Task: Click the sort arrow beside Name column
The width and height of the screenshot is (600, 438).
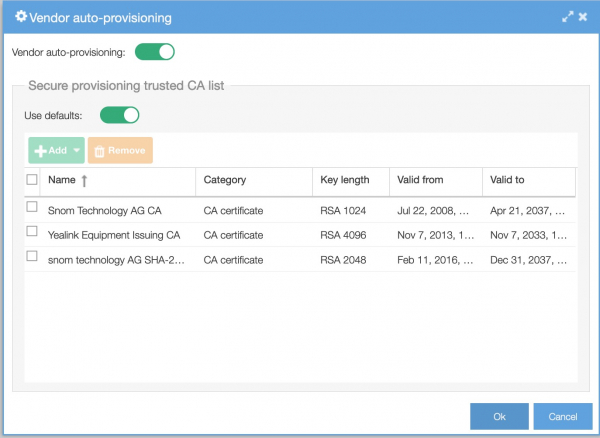Action: click(84, 181)
